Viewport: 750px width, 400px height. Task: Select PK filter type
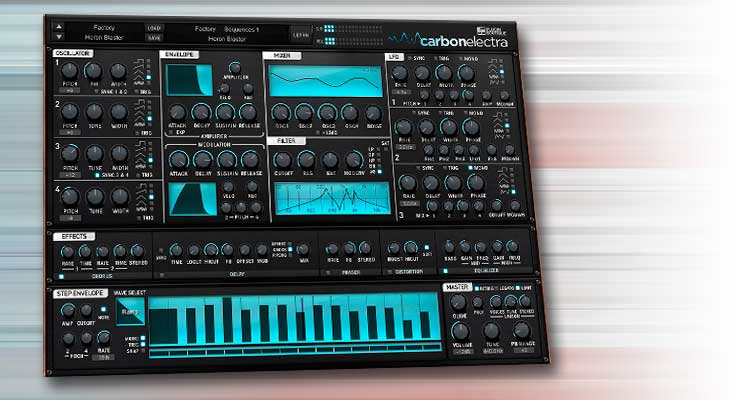coord(380,171)
